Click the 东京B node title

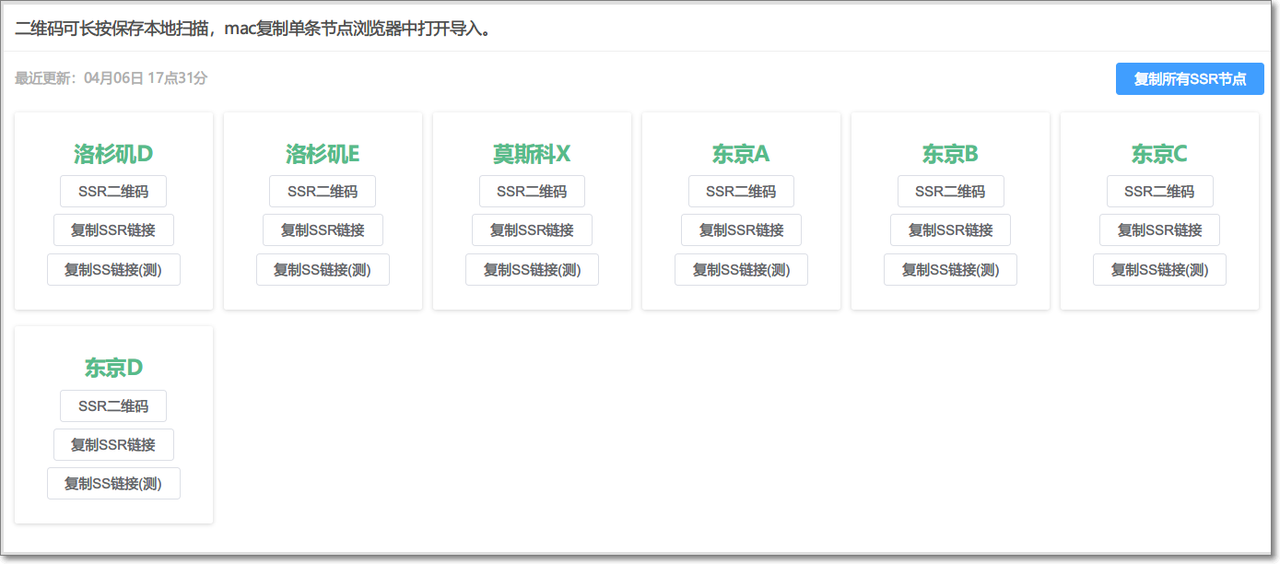(950, 154)
